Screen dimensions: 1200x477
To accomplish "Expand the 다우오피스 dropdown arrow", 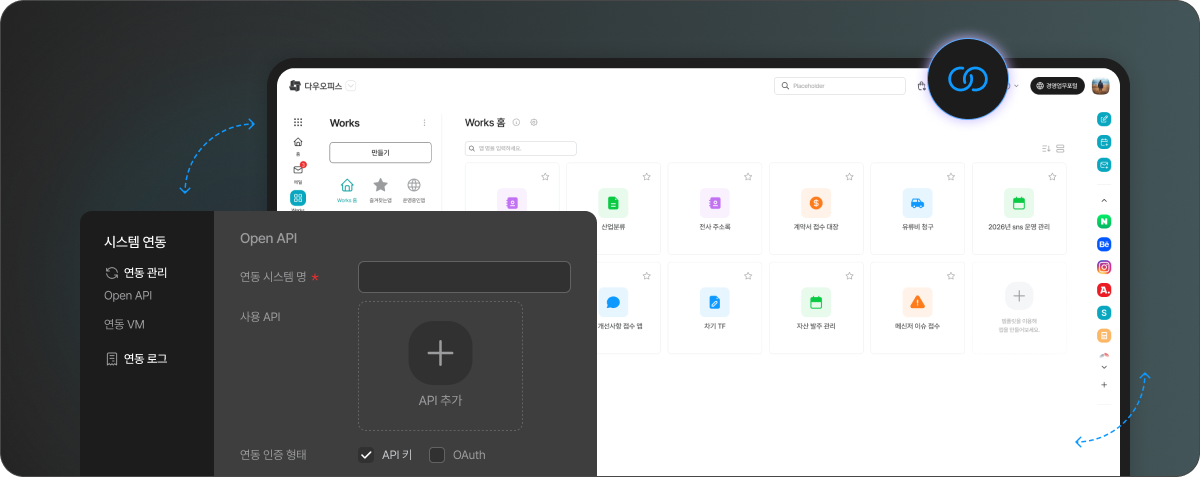I will [x=351, y=86].
